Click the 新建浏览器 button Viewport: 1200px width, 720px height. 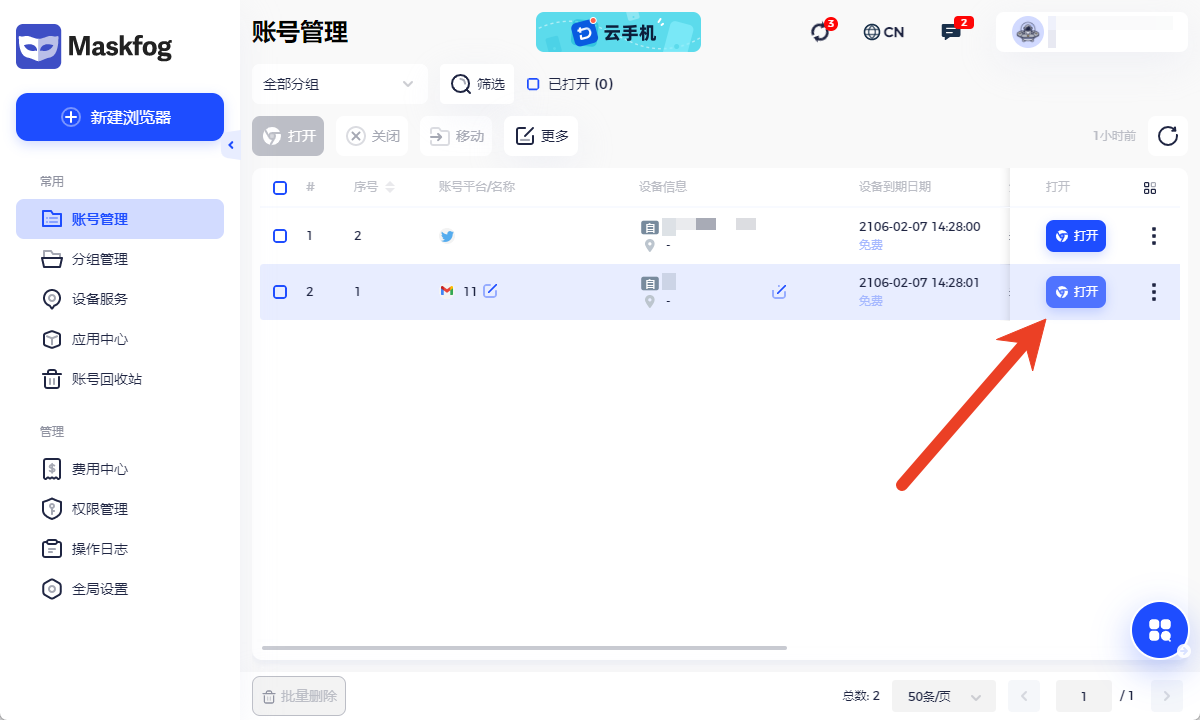(120, 117)
